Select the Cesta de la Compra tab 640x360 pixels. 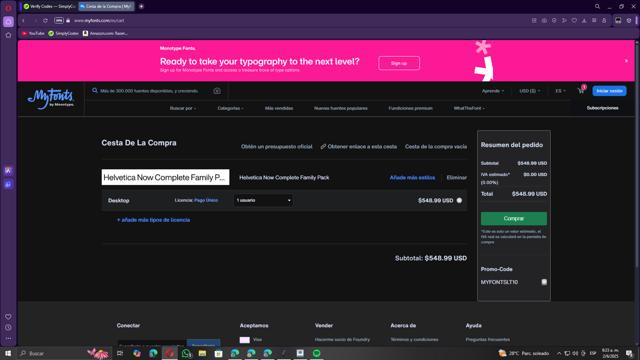[106, 7]
